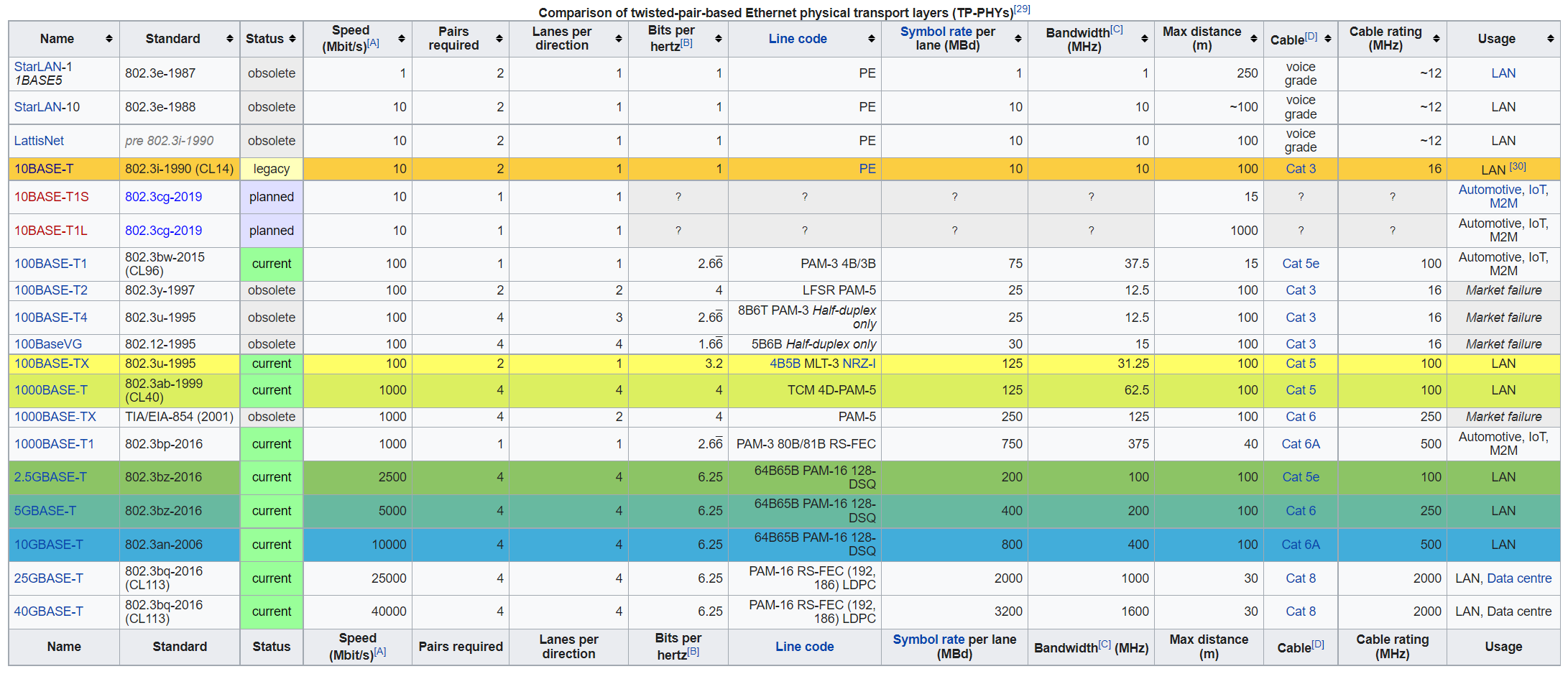
Task: Follow the 100BaseVG link
Action: (48, 344)
